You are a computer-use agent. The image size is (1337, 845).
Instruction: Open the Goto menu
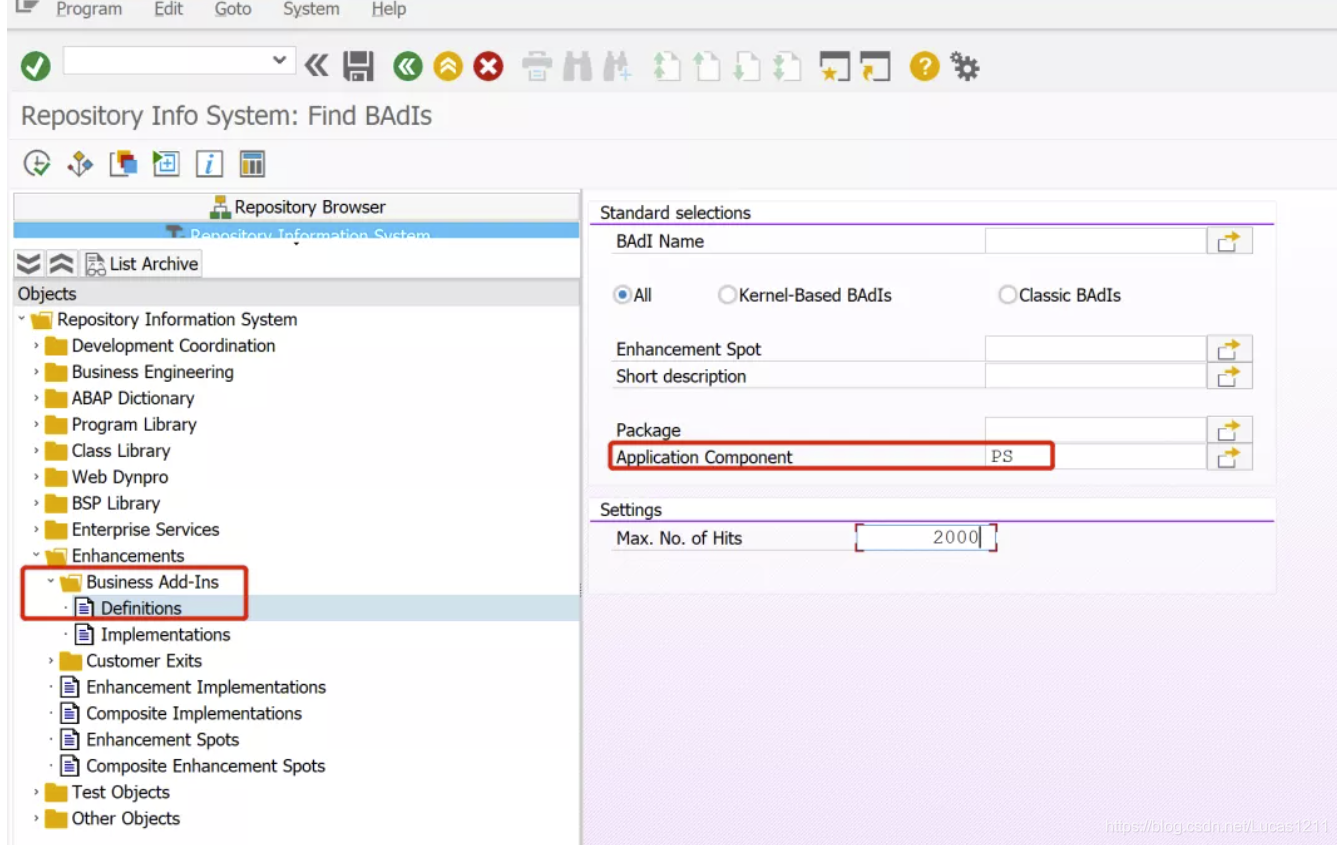tap(233, 9)
